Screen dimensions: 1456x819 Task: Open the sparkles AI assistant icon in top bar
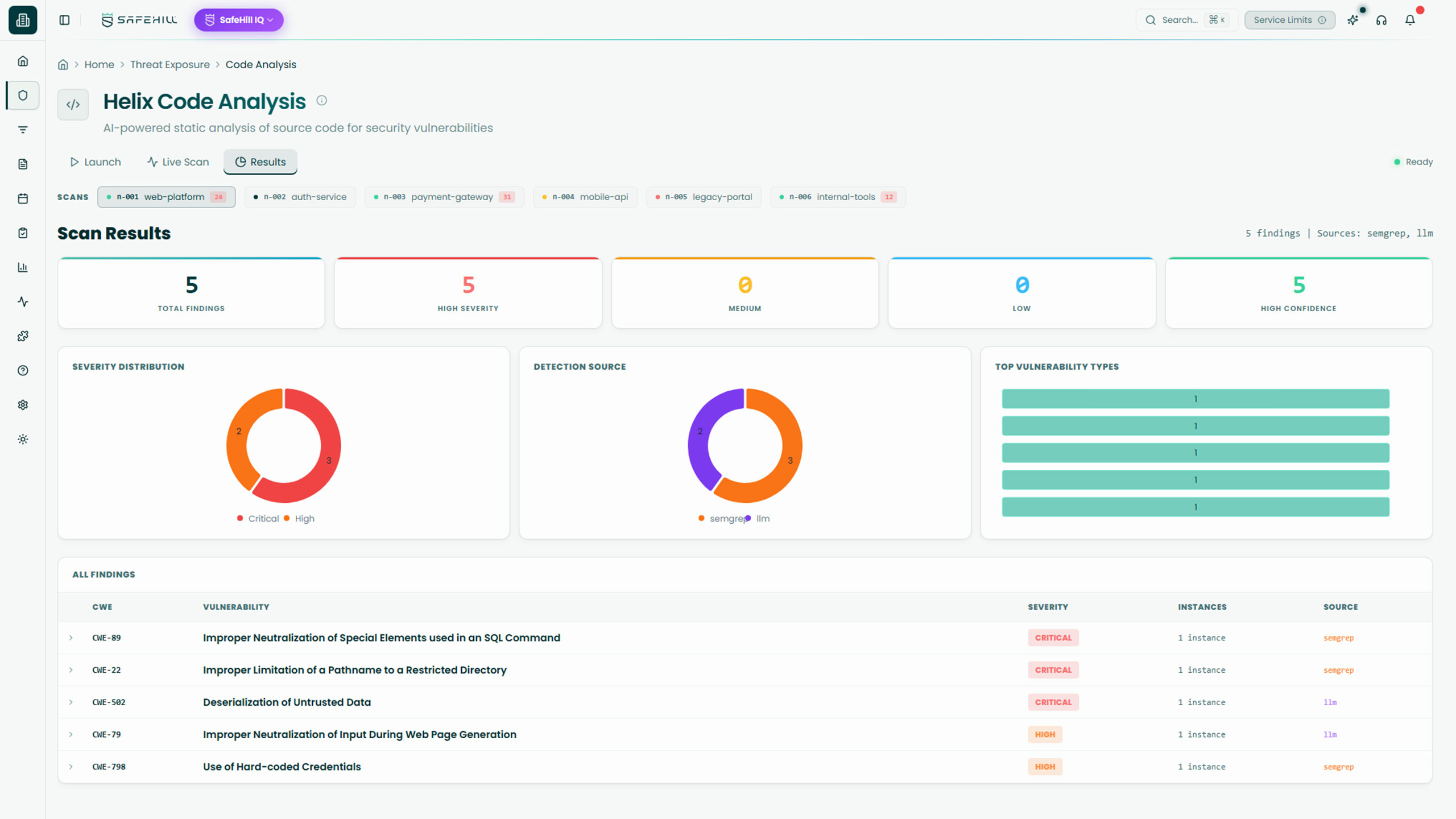[x=1353, y=20]
